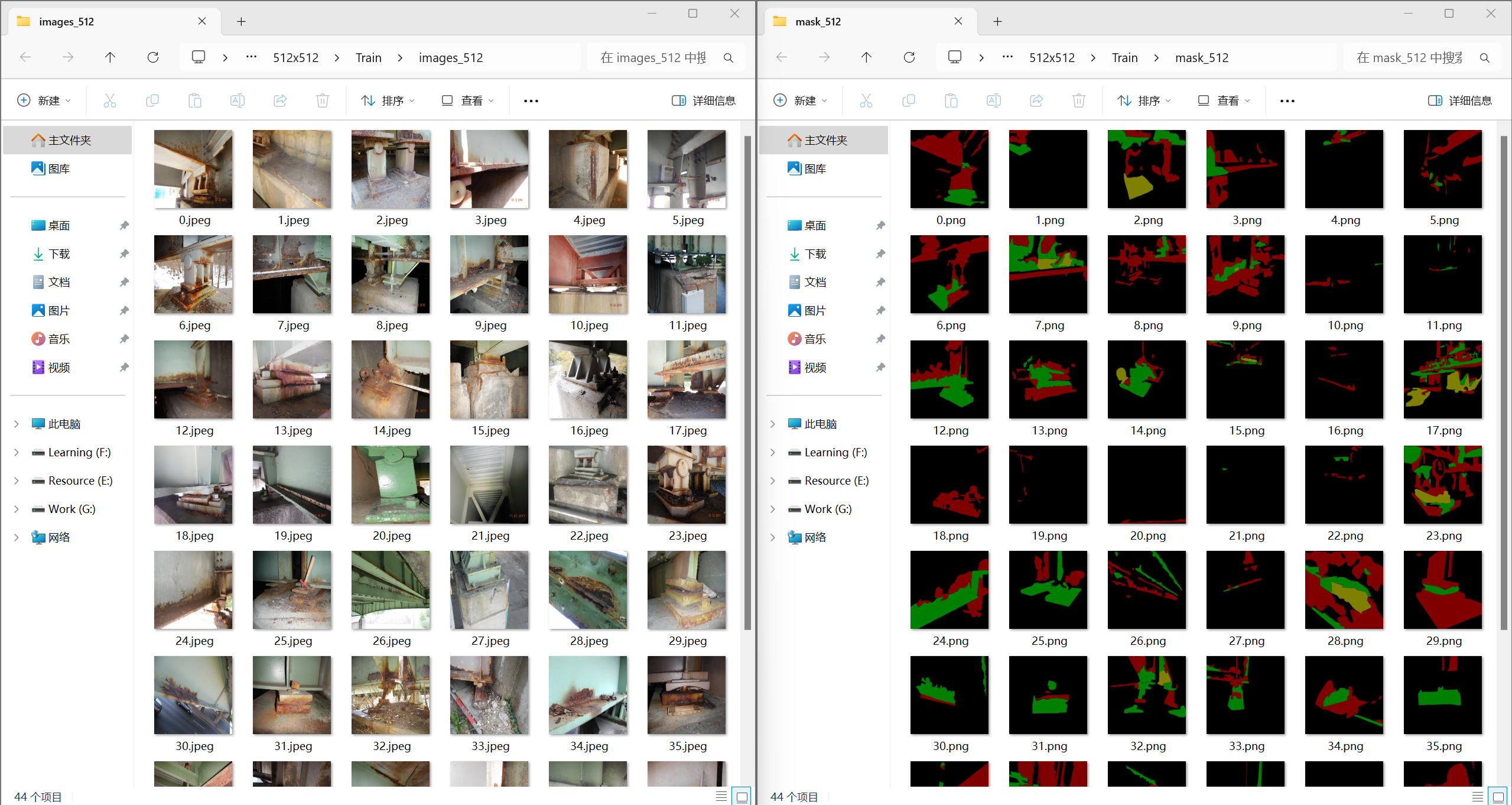Click the delete trash icon in images_512 toolbar
This screenshot has height=805, width=1512.
[x=323, y=100]
